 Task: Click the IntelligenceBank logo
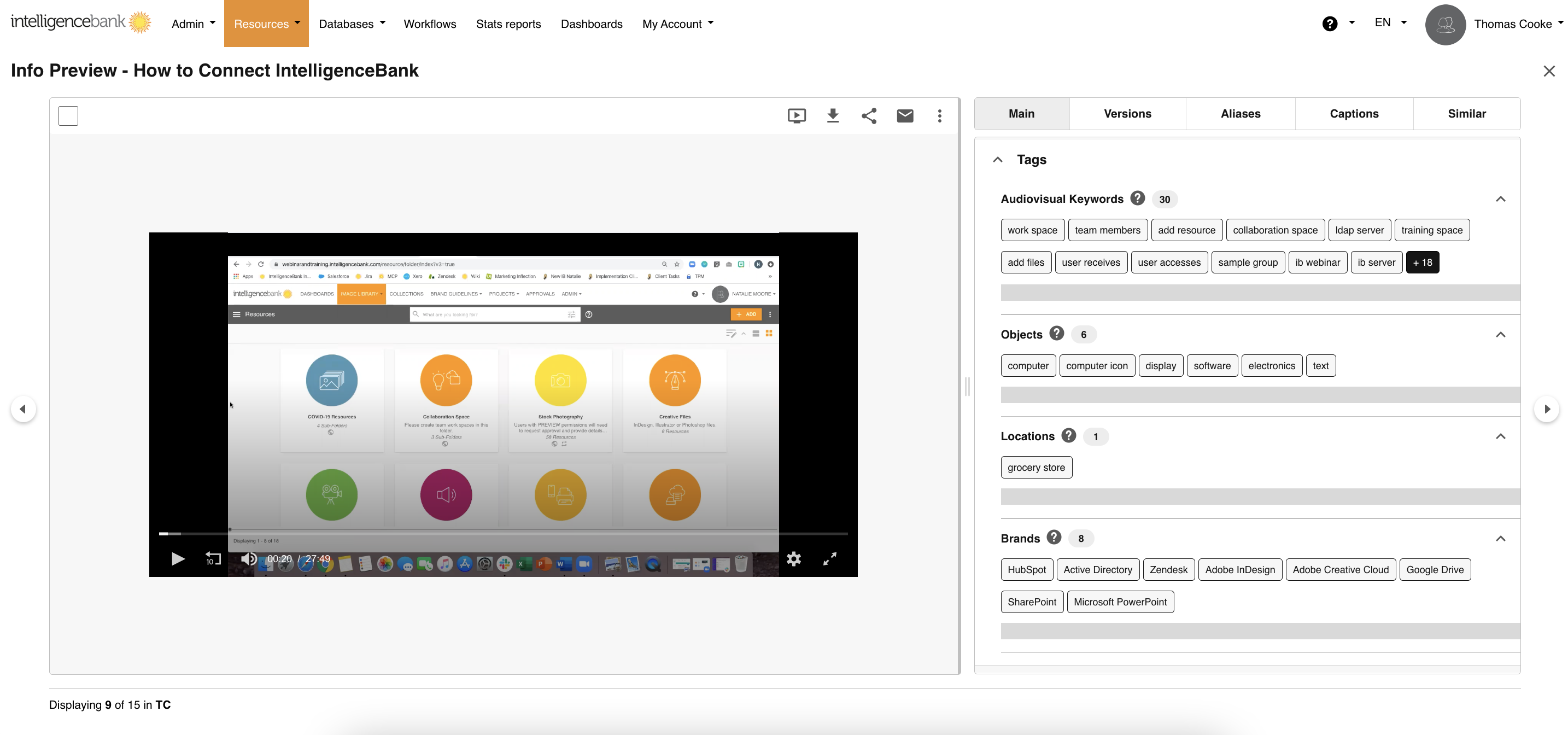point(80,22)
